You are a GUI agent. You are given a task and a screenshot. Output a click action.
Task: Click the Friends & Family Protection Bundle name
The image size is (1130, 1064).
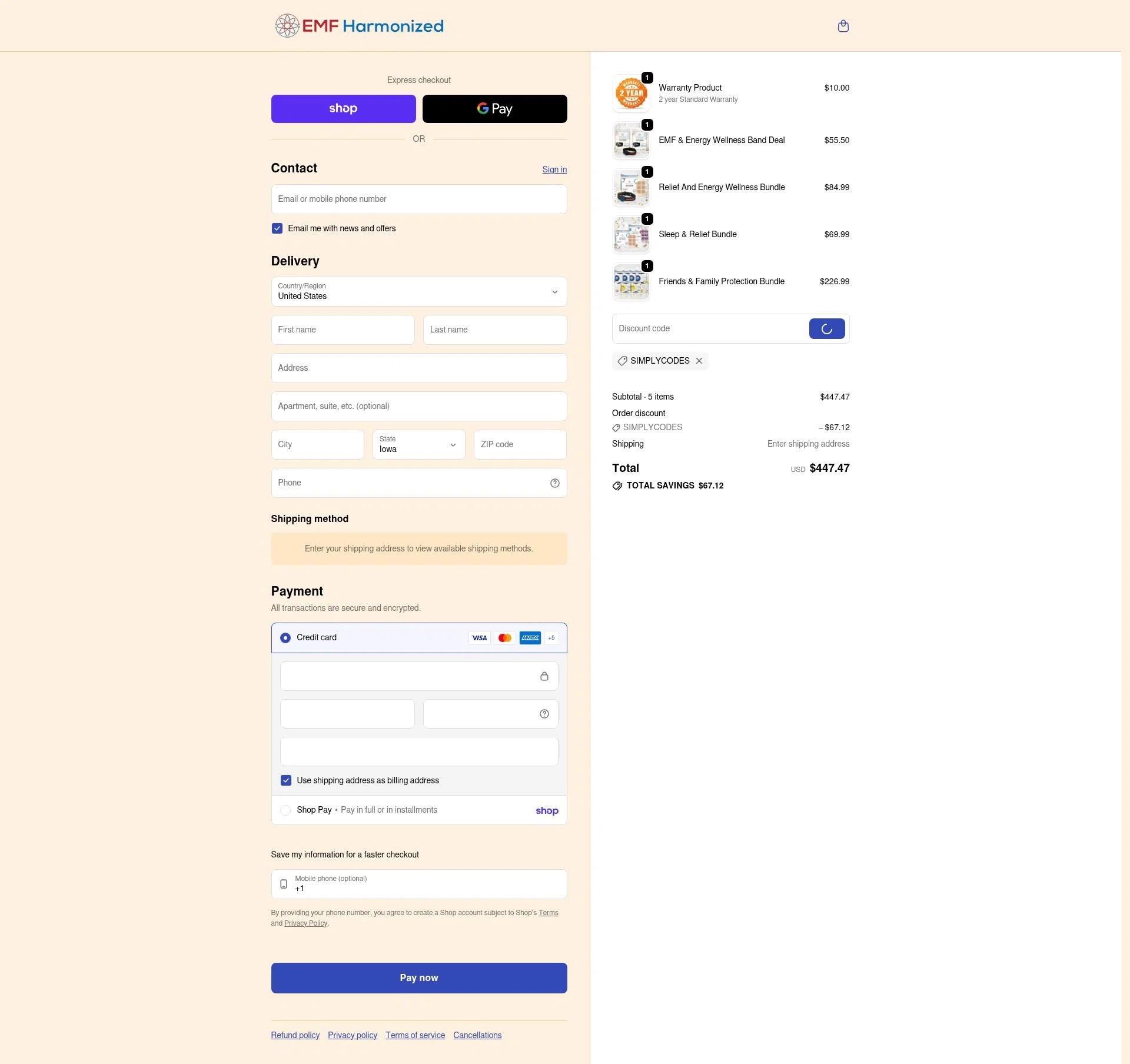(722, 281)
